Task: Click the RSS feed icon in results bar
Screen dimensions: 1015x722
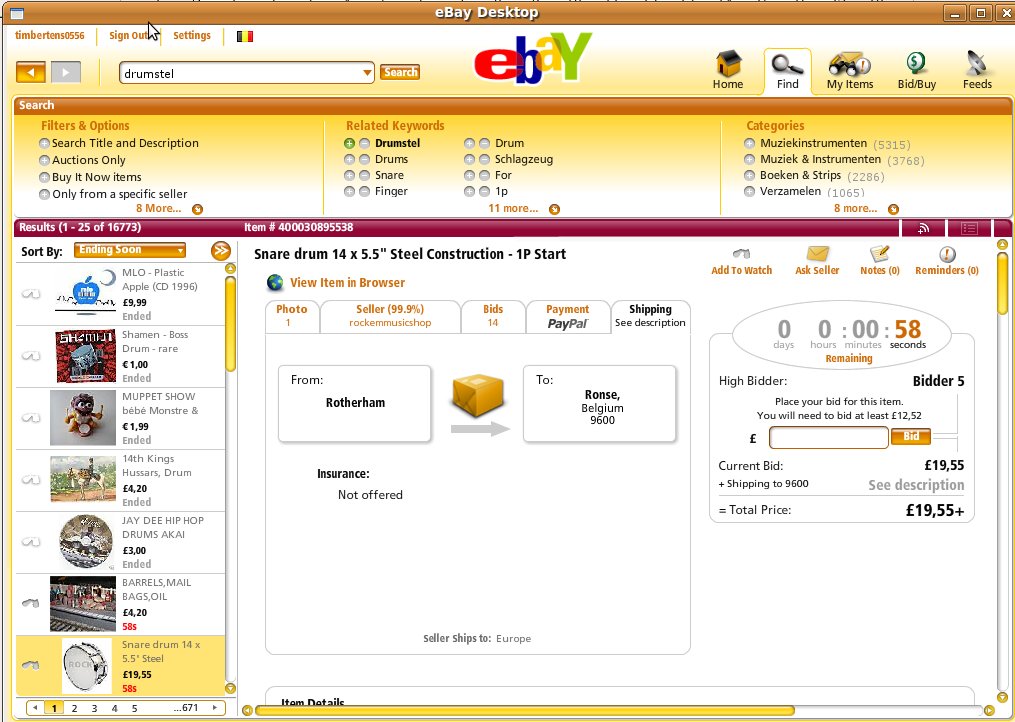Action: pyautogui.click(x=924, y=228)
